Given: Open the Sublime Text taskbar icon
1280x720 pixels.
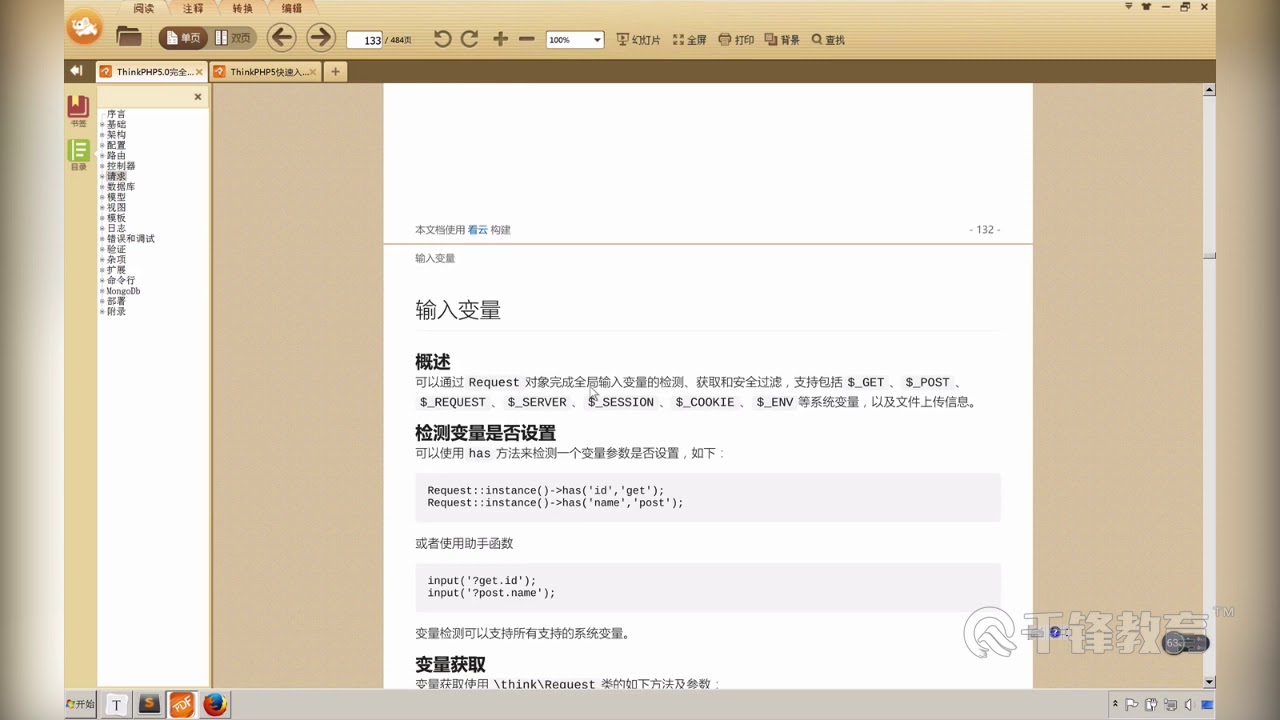Looking at the screenshot, I should click(149, 705).
